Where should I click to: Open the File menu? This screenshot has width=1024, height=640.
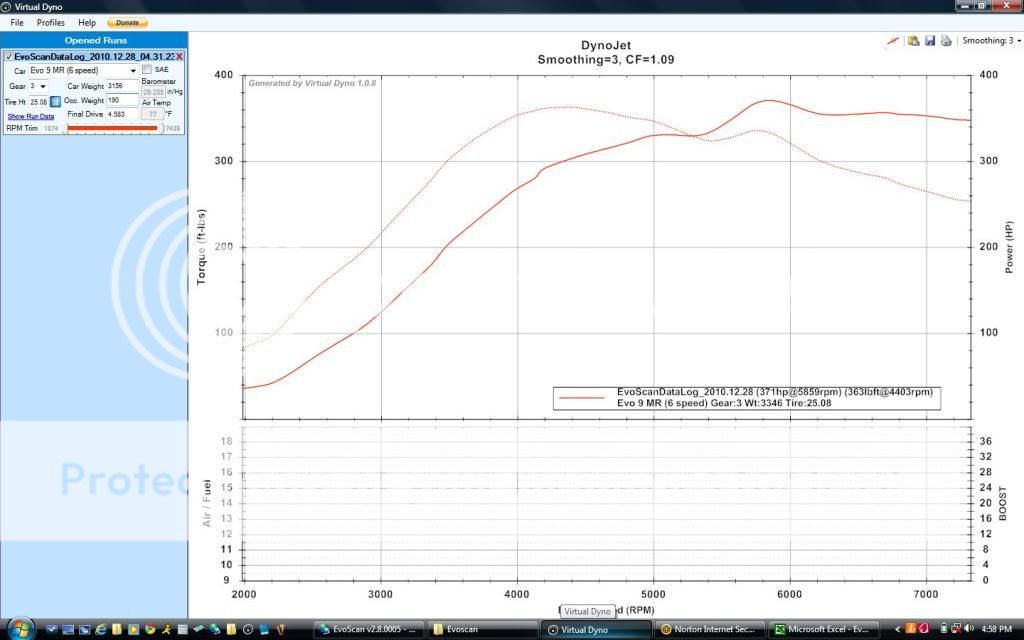[x=17, y=22]
